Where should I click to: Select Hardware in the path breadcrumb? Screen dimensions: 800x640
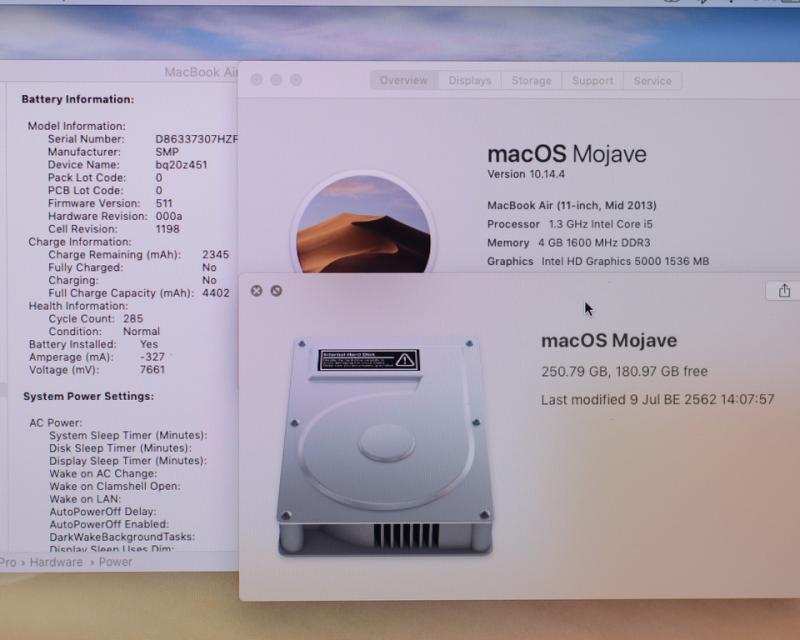[56, 562]
